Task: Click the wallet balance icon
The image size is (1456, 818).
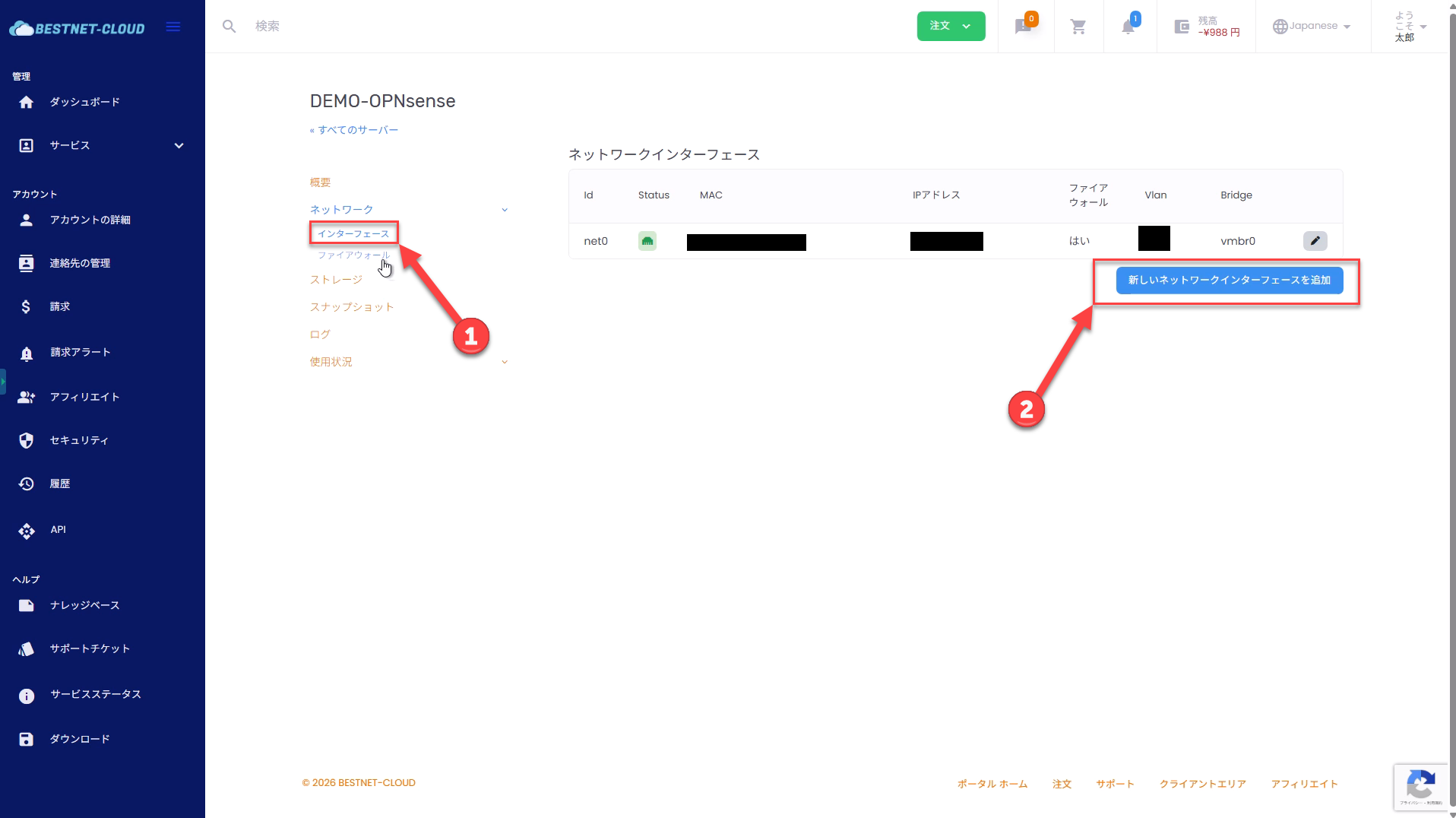Action: click(1182, 27)
